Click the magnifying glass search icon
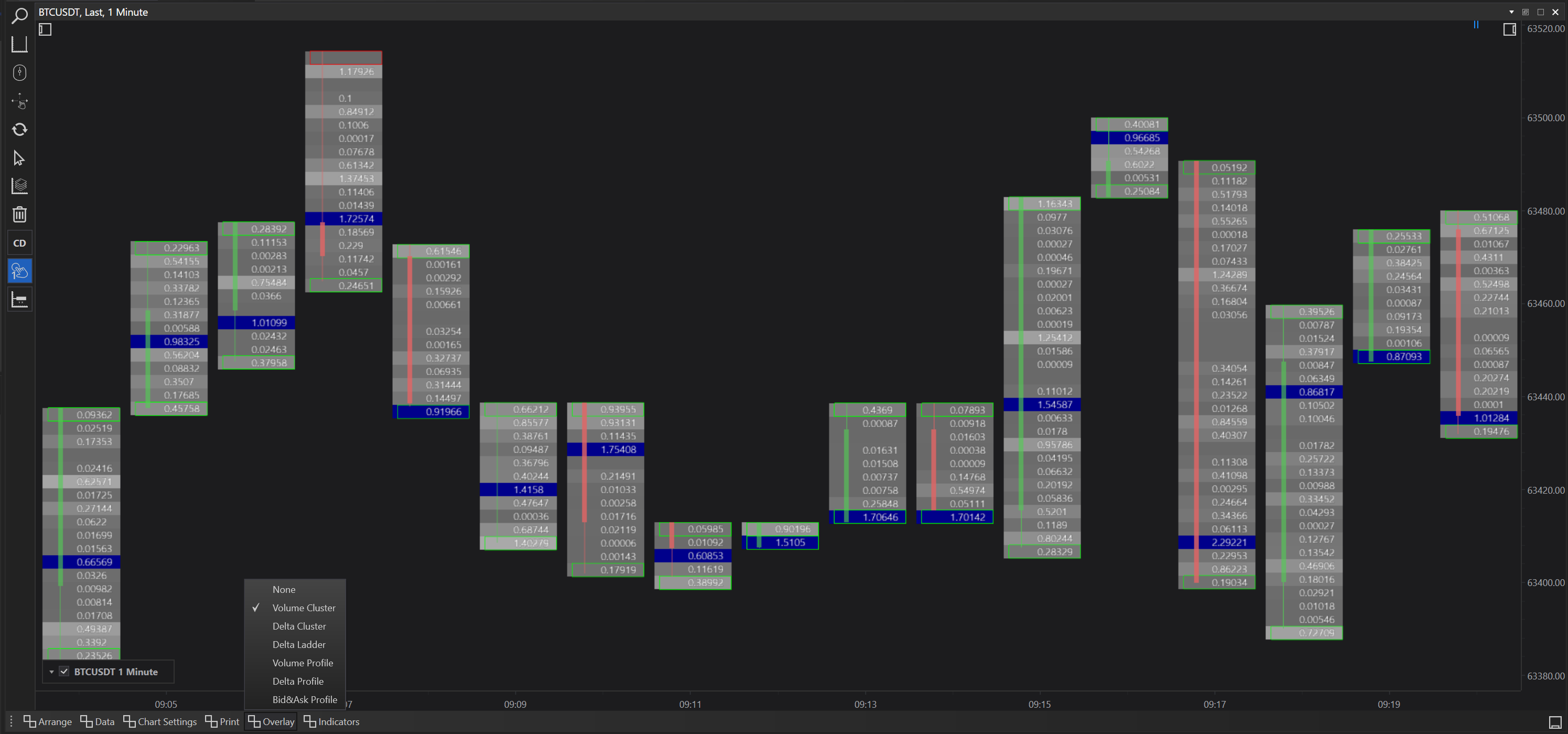The height and width of the screenshot is (734, 1568). 19,16
